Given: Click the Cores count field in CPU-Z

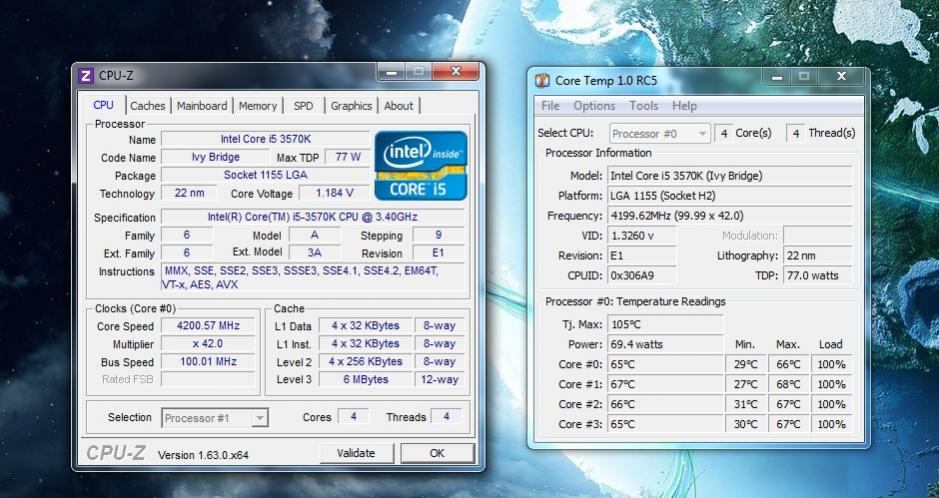Looking at the screenshot, I should pyautogui.click(x=353, y=417).
